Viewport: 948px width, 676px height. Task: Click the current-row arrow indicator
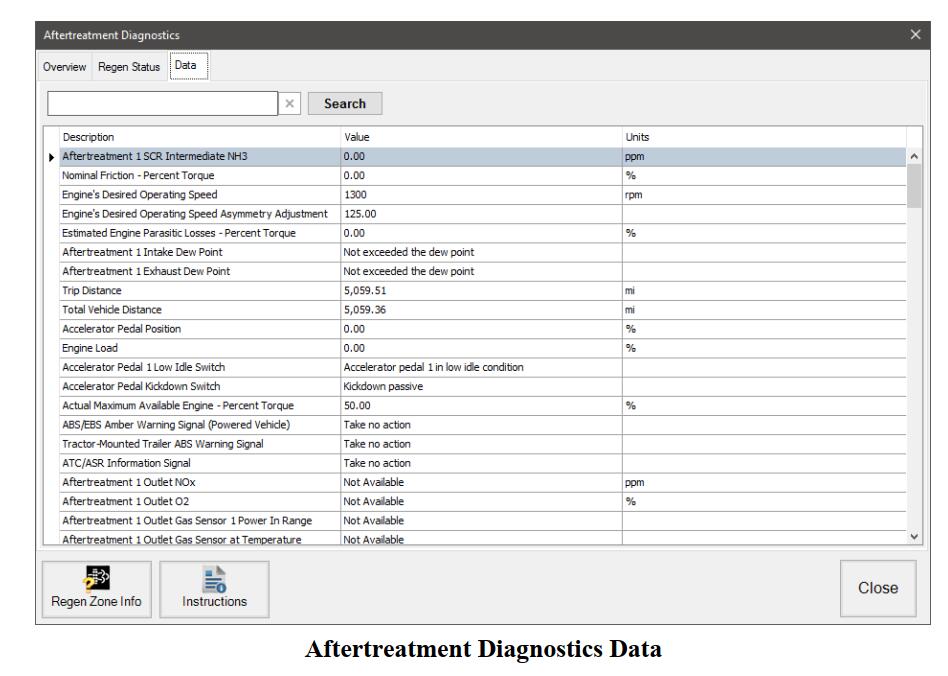click(51, 157)
